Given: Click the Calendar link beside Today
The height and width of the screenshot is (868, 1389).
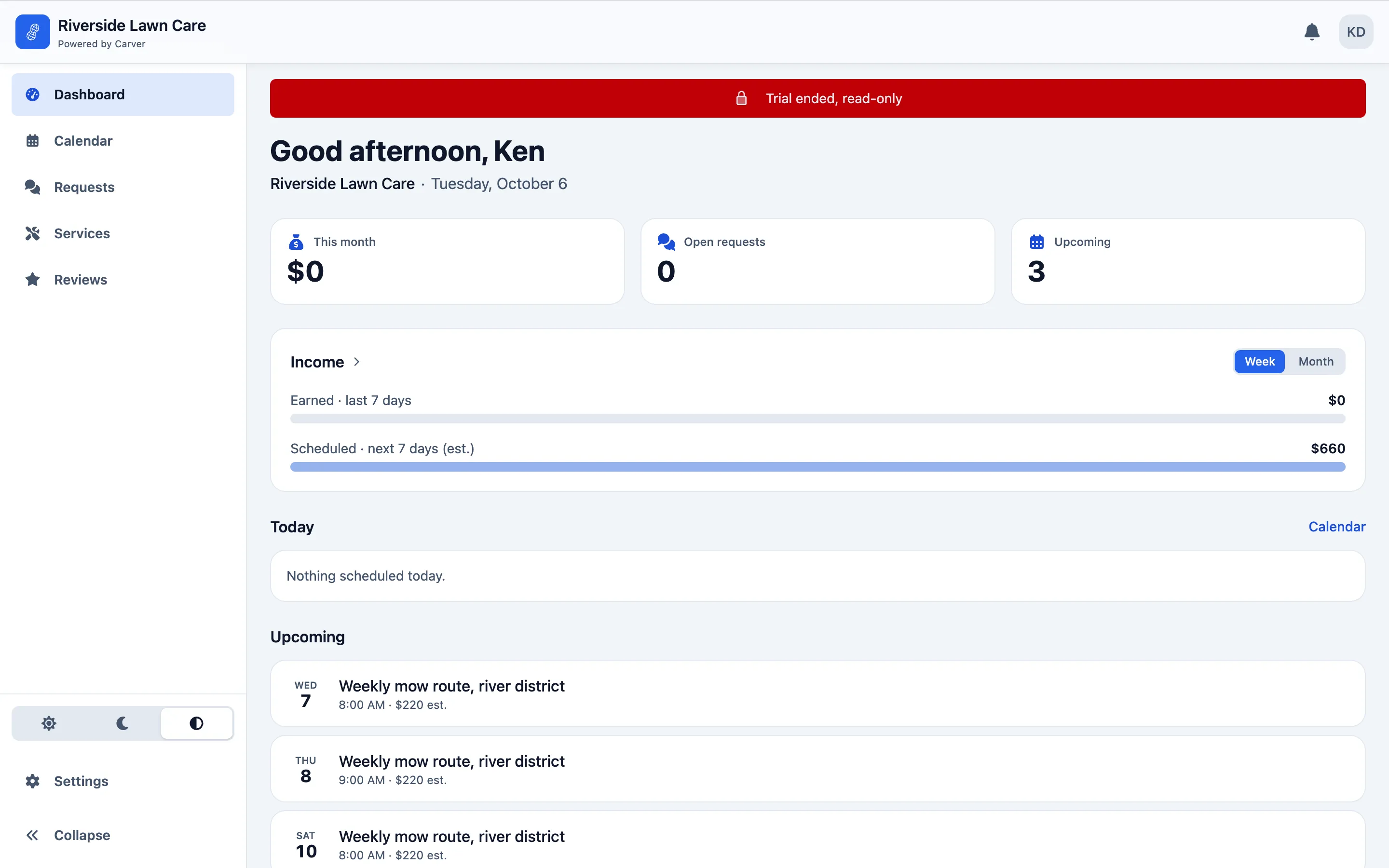Looking at the screenshot, I should coord(1337,527).
